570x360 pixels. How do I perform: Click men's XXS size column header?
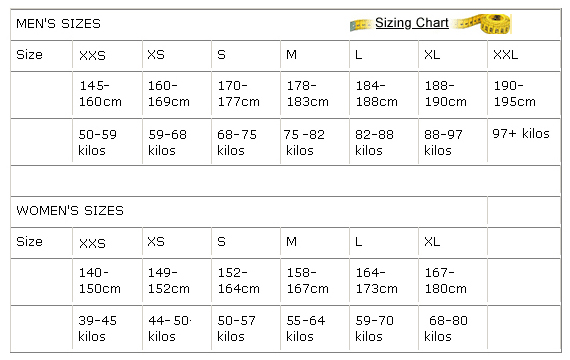pos(92,55)
